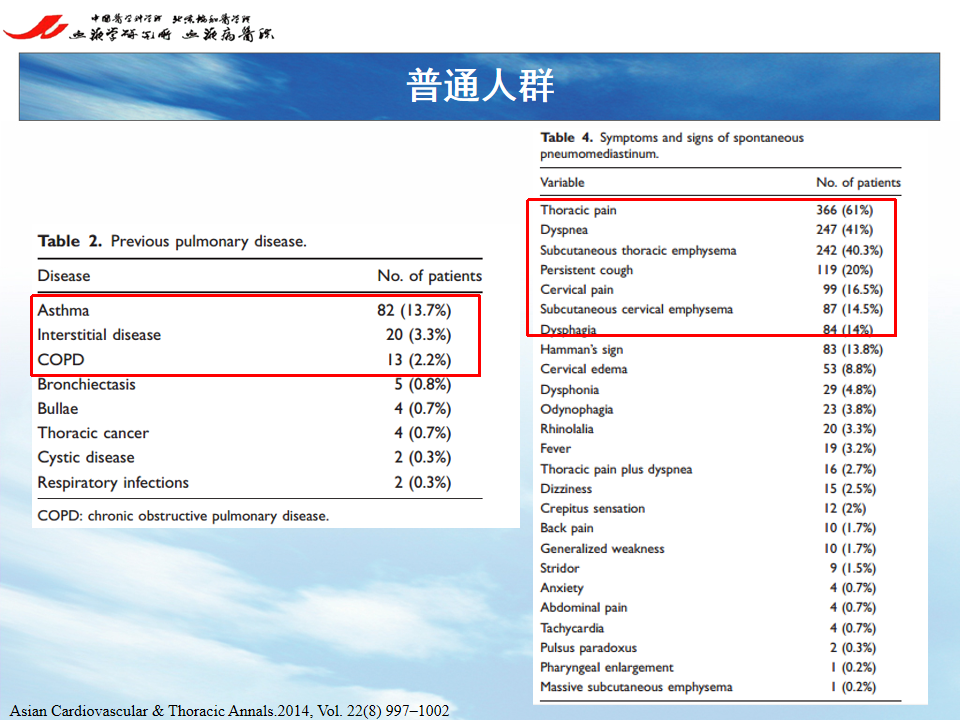Click the 'Cystic disease' row label
The height and width of the screenshot is (720, 960).
(x=86, y=457)
